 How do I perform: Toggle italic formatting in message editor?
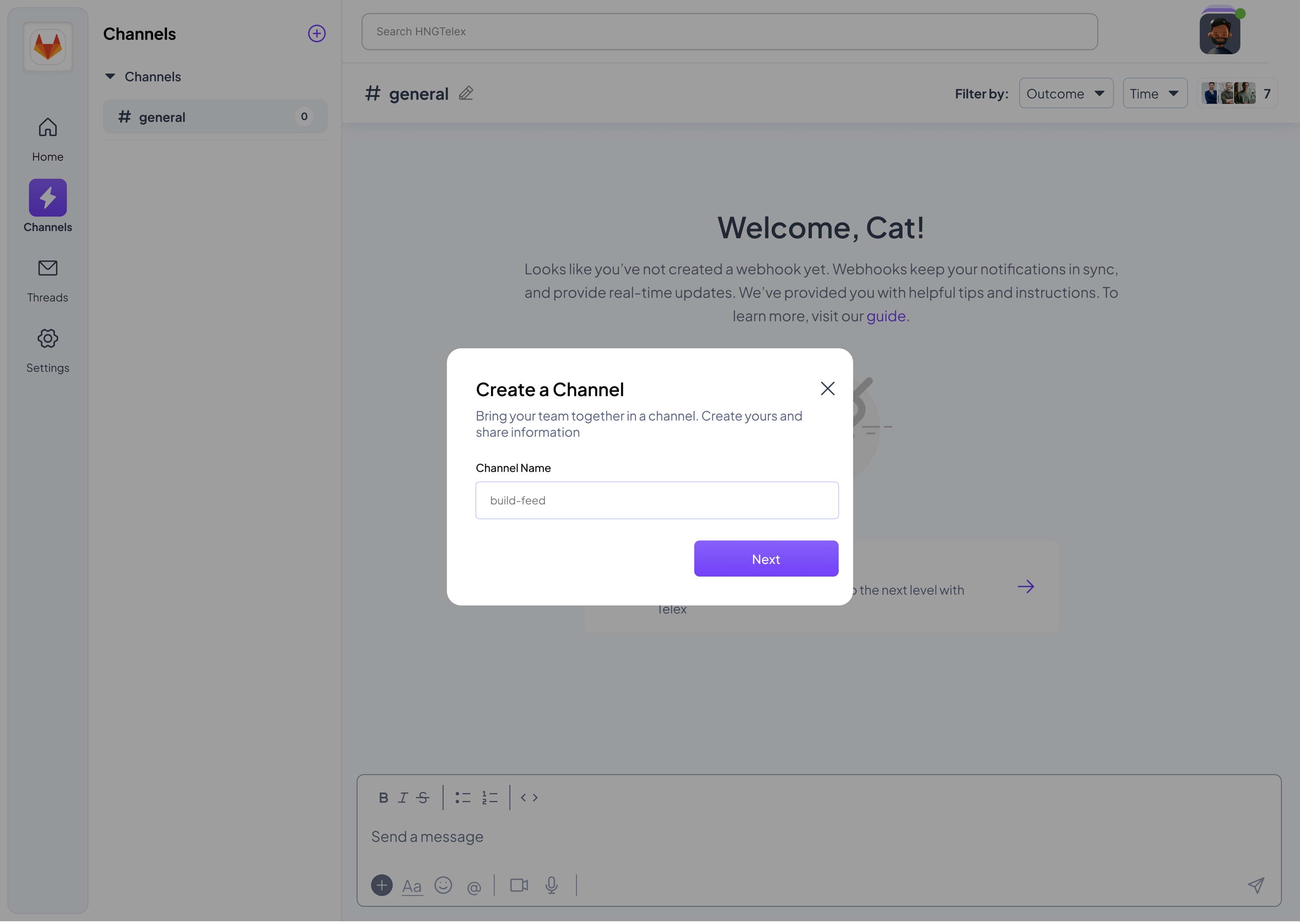(403, 798)
